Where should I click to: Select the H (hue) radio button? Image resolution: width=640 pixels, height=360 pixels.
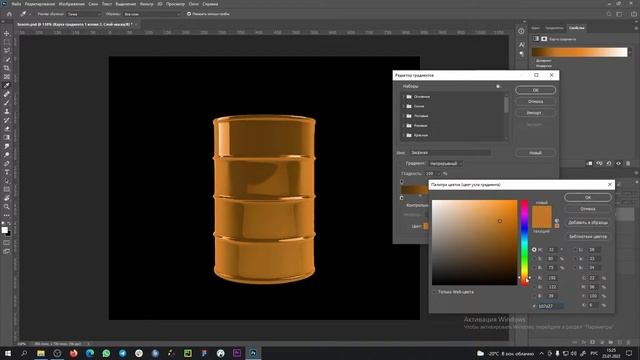pos(534,249)
